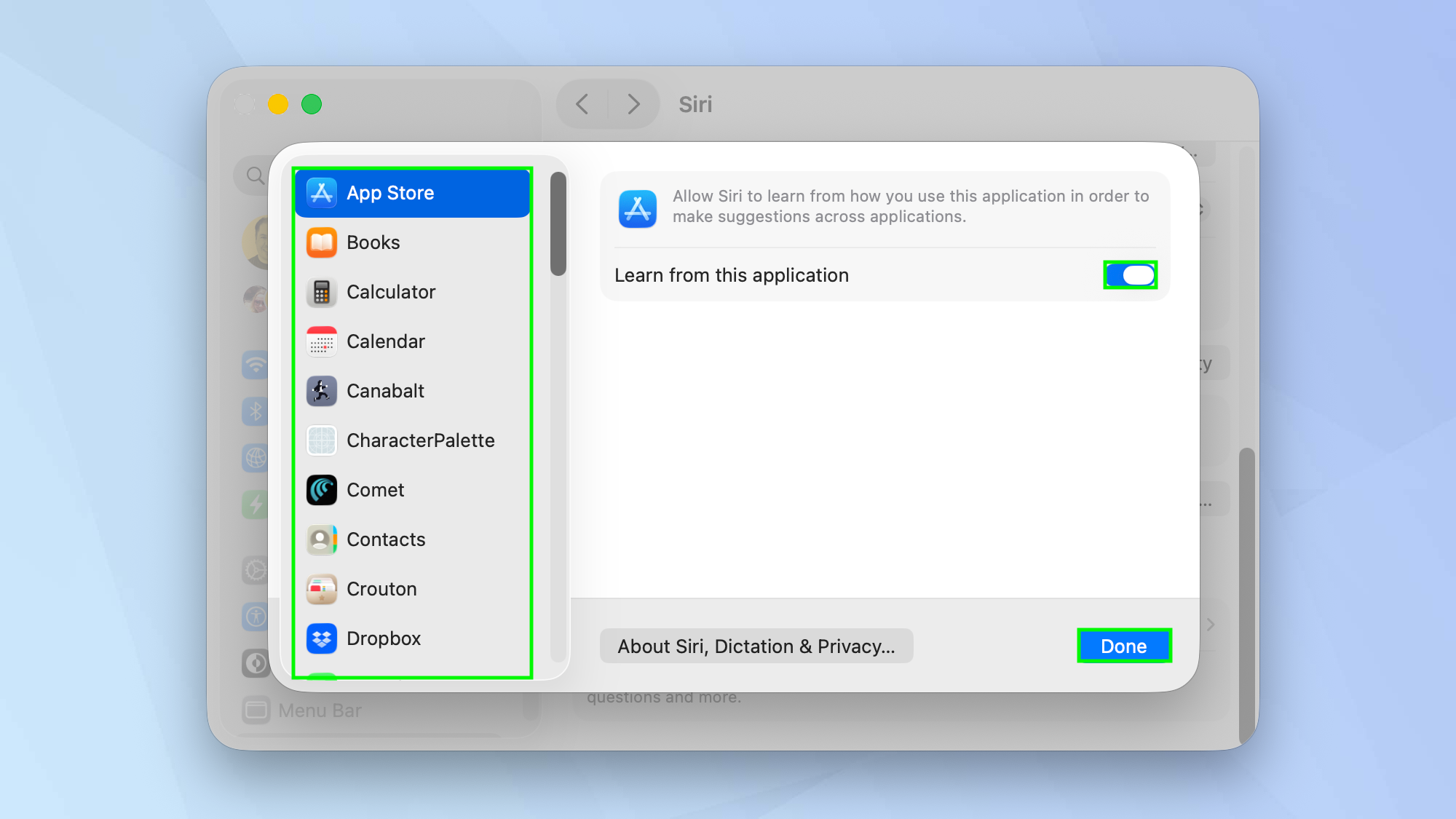Viewport: 1456px width, 819px height.
Task: Click the back navigation arrow
Action: pos(582,104)
